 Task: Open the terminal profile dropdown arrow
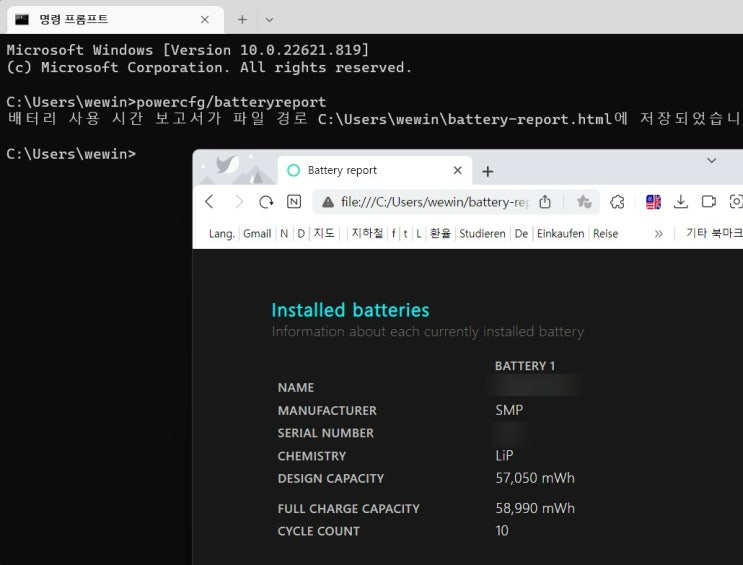point(269,19)
